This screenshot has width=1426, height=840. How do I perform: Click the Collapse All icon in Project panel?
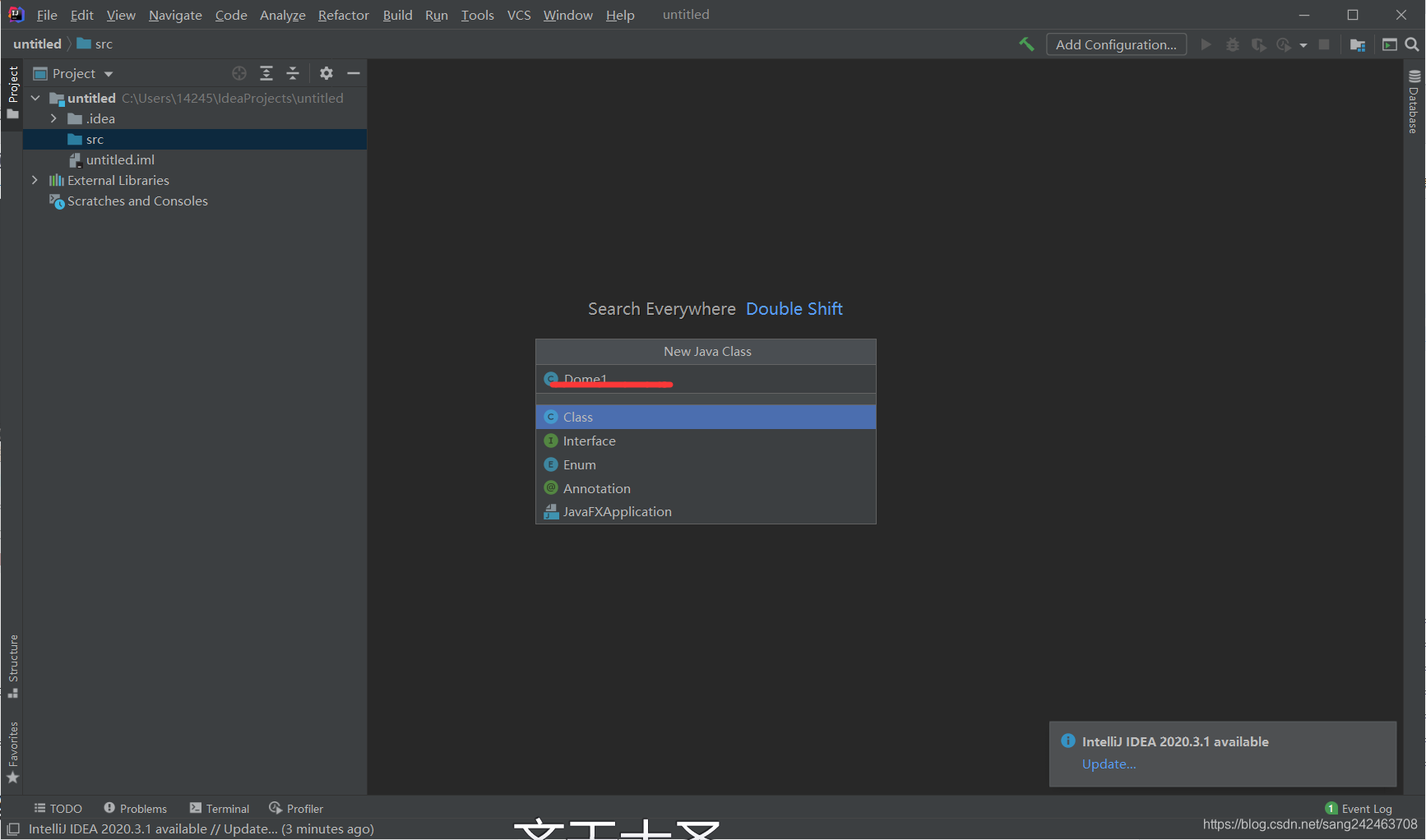(x=293, y=73)
